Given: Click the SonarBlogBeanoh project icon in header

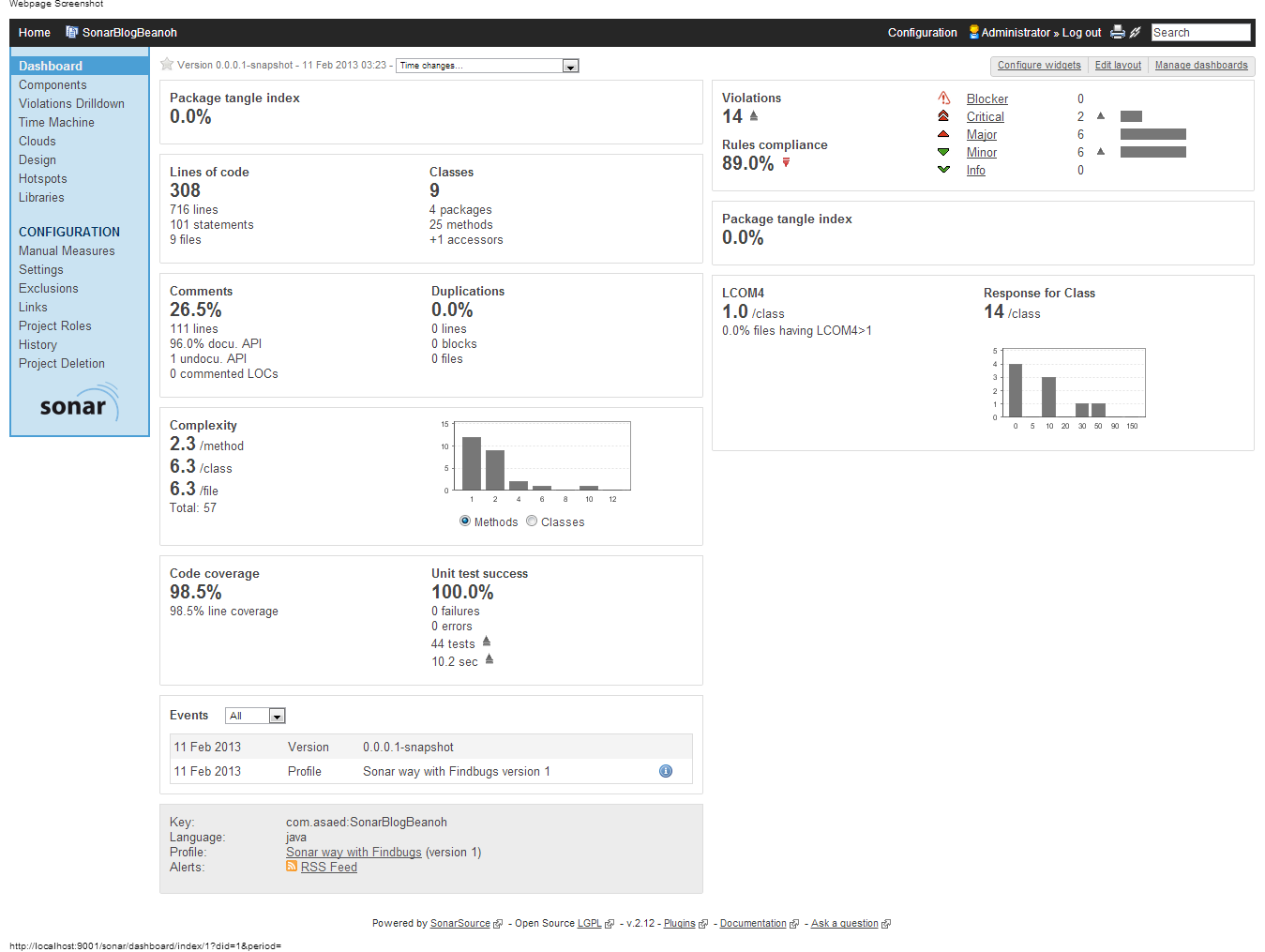Looking at the screenshot, I should (72, 32).
